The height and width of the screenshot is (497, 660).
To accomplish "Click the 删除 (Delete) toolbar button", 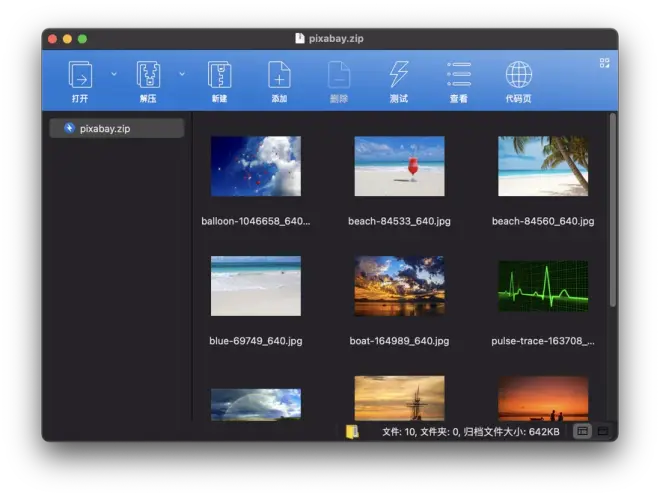I will (339, 75).
